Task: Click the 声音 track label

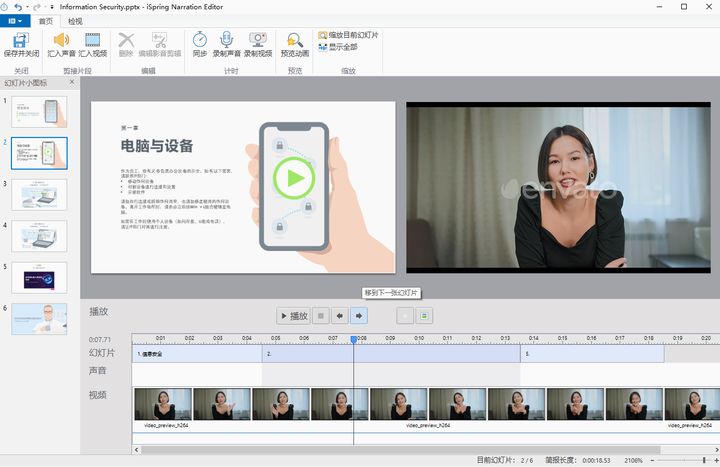Action: point(97,371)
